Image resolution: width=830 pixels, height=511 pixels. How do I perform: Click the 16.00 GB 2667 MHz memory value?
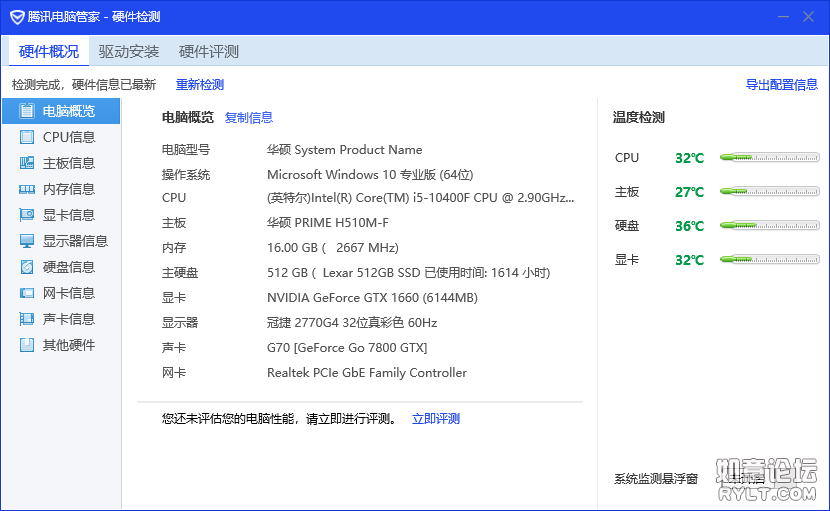(x=332, y=248)
